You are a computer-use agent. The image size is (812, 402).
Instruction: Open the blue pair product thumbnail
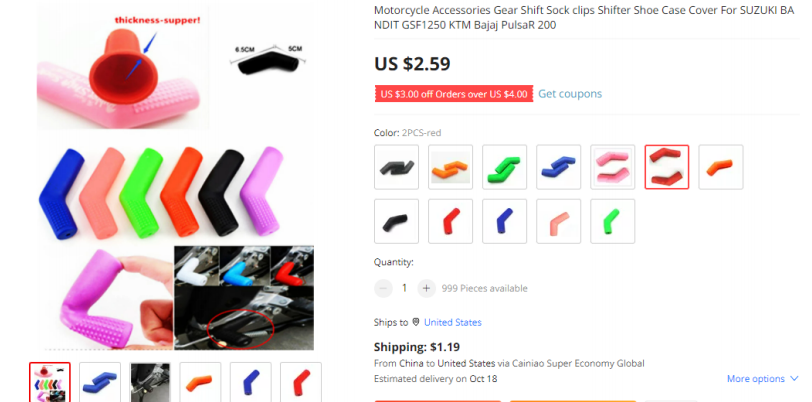100,382
